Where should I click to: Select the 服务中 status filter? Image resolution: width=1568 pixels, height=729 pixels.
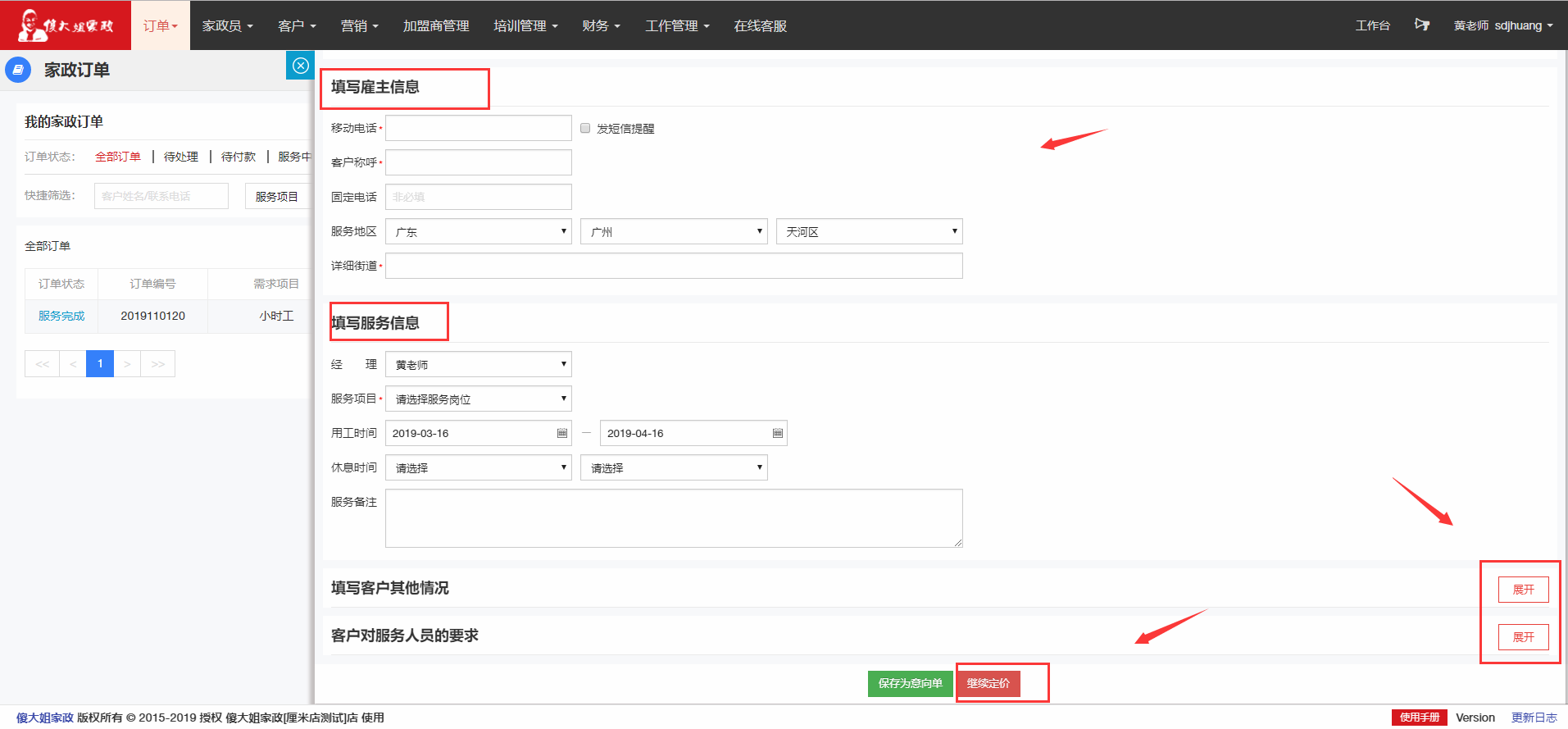coord(294,157)
